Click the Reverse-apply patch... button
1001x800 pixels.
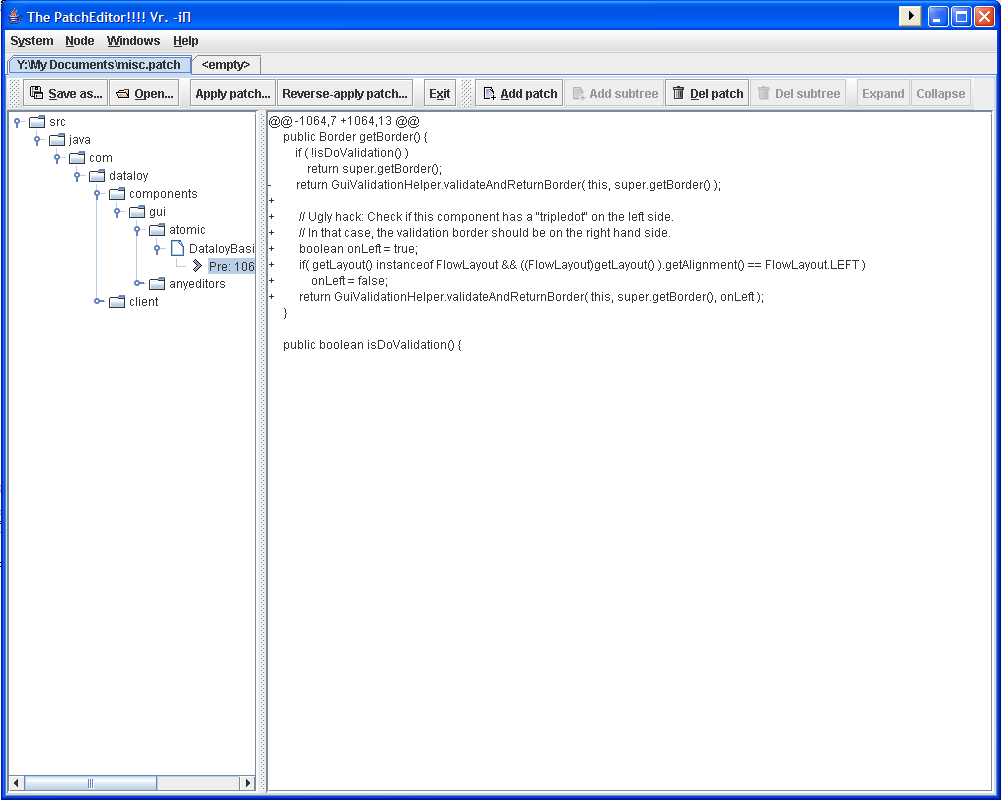[345, 93]
